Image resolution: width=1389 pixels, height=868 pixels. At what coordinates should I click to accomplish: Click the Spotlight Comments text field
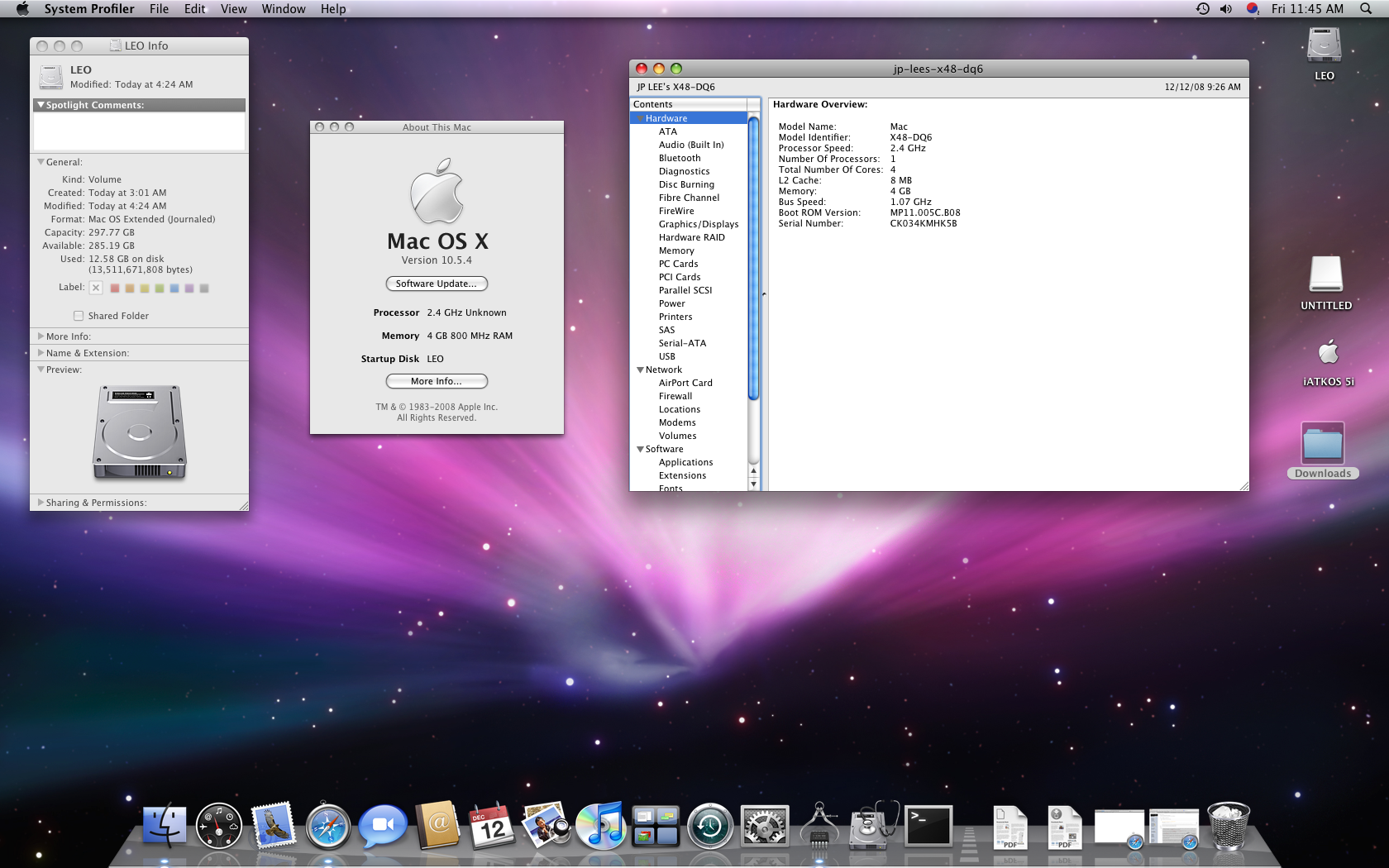[139, 131]
